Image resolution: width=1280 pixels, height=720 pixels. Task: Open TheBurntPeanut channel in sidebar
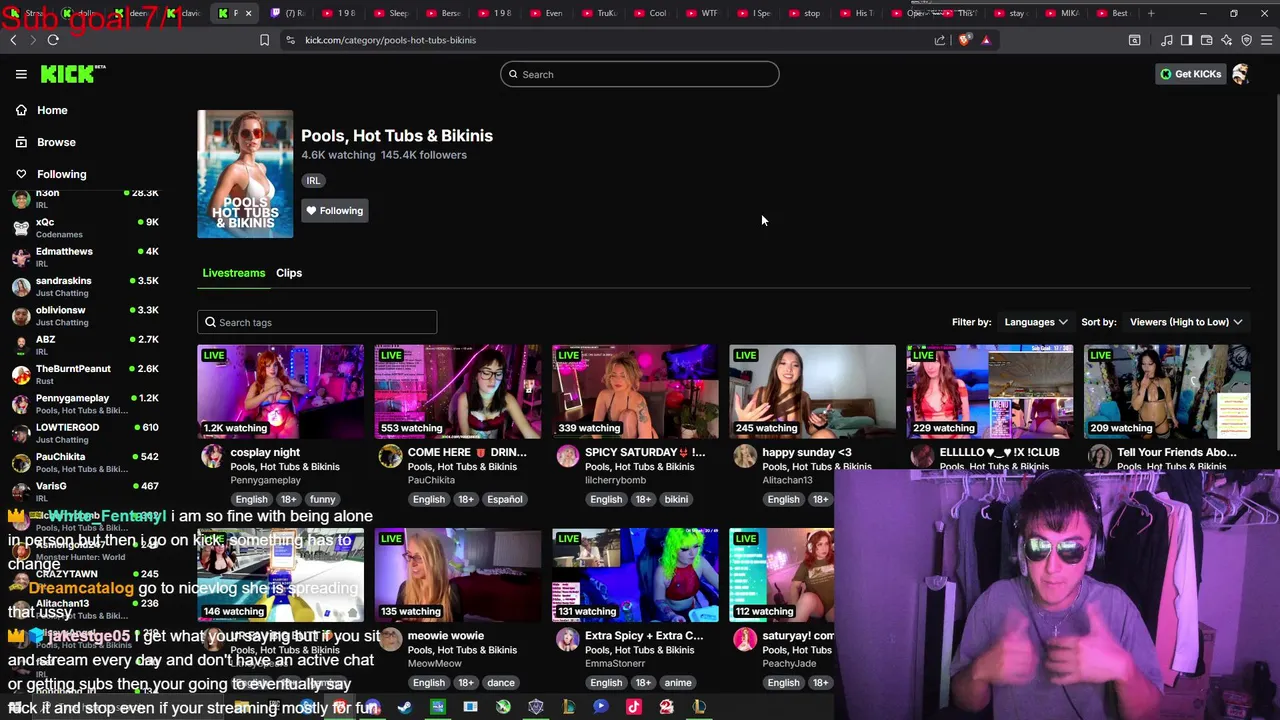coord(85,374)
